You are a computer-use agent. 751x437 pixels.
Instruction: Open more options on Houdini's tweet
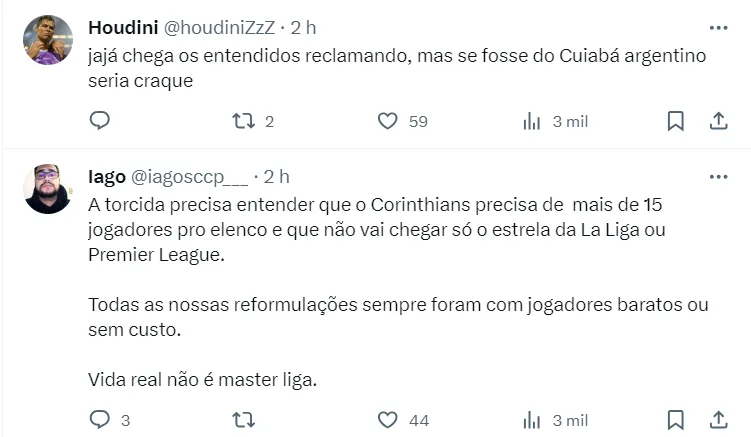(x=718, y=27)
